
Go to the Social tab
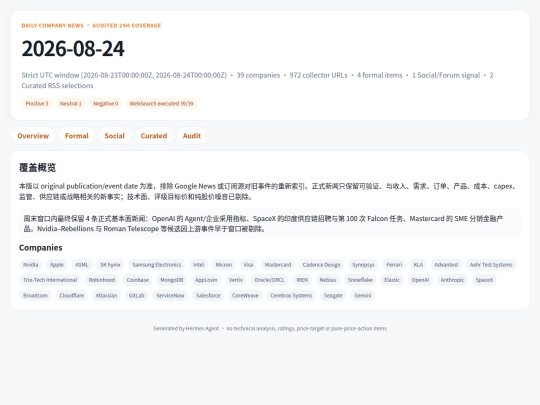tap(115, 136)
